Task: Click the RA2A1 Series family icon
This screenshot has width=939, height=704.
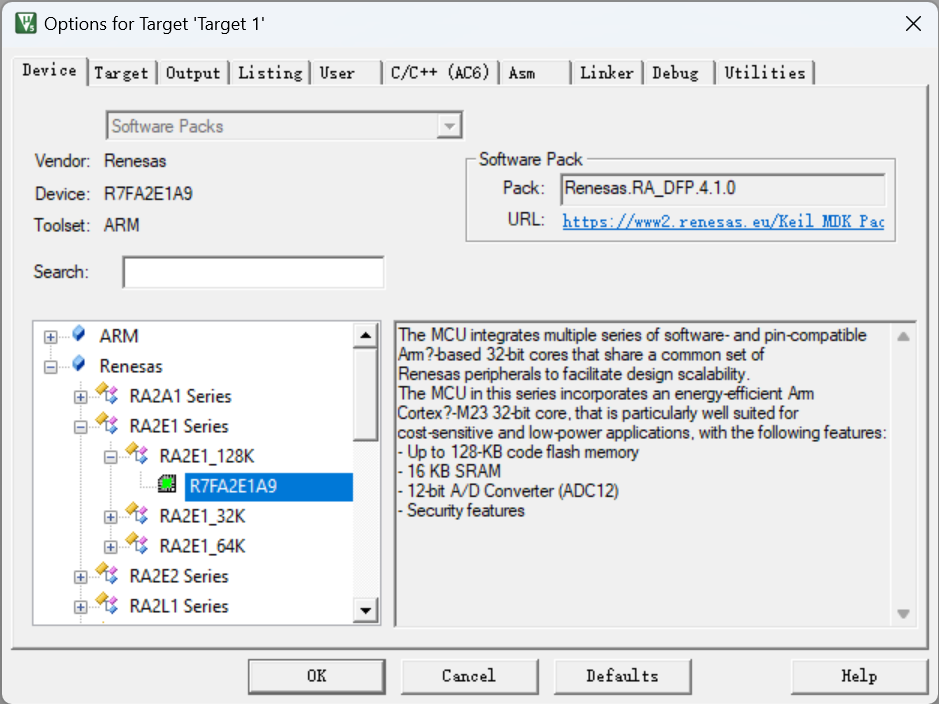Action: coord(107,394)
